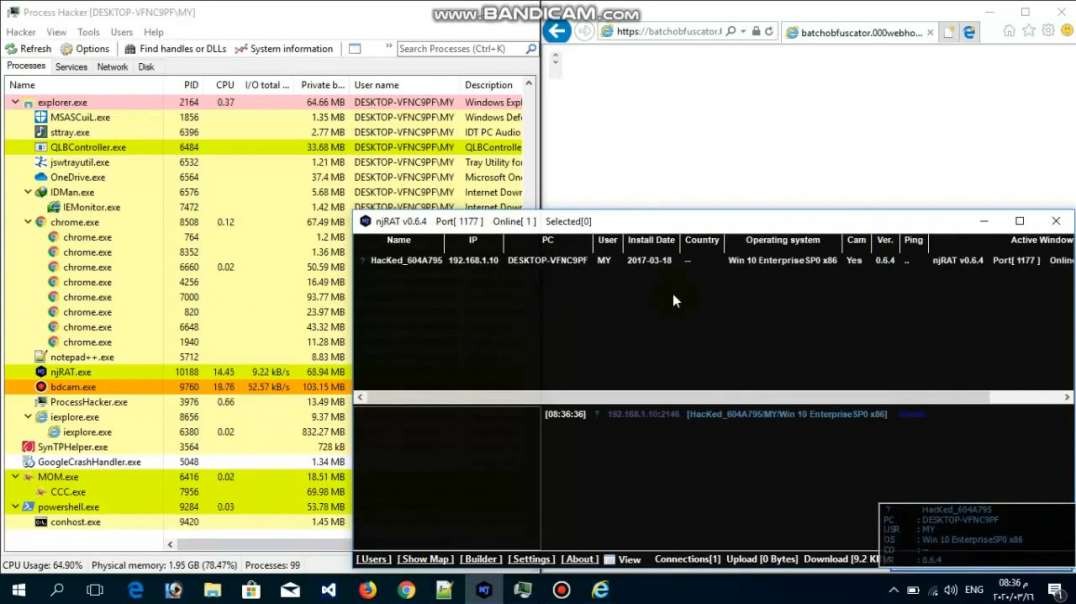Viewport: 1076px width, 604px height.
Task: Open the View menu in Process Hacker
Action: [x=56, y=32]
